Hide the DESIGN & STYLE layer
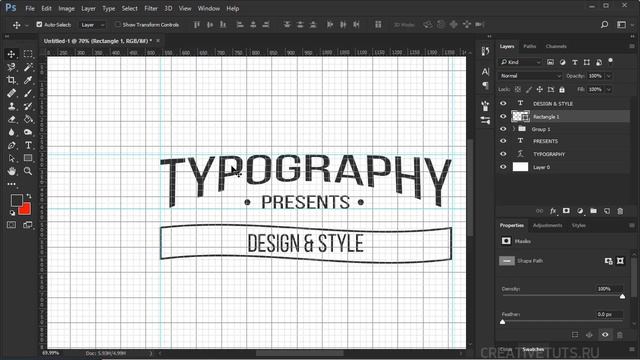640x360 pixels. (503, 103)
